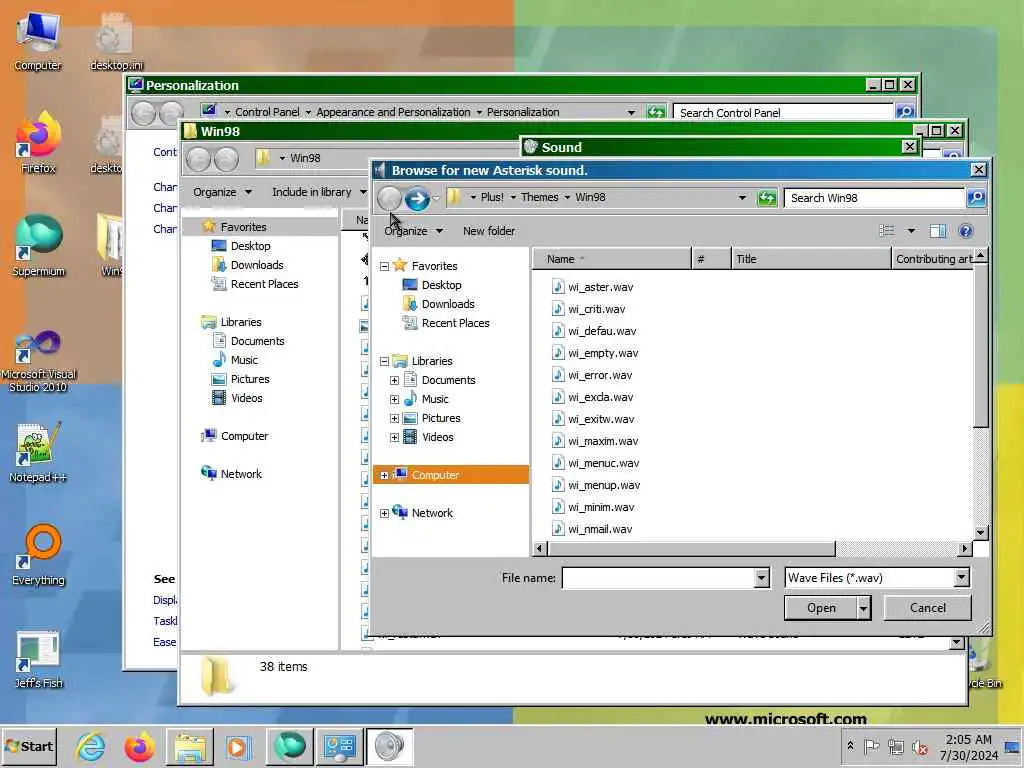Click the Notepad++ desktop icon
This screenshot has width=1024, height=768.
tap(38, 452)
